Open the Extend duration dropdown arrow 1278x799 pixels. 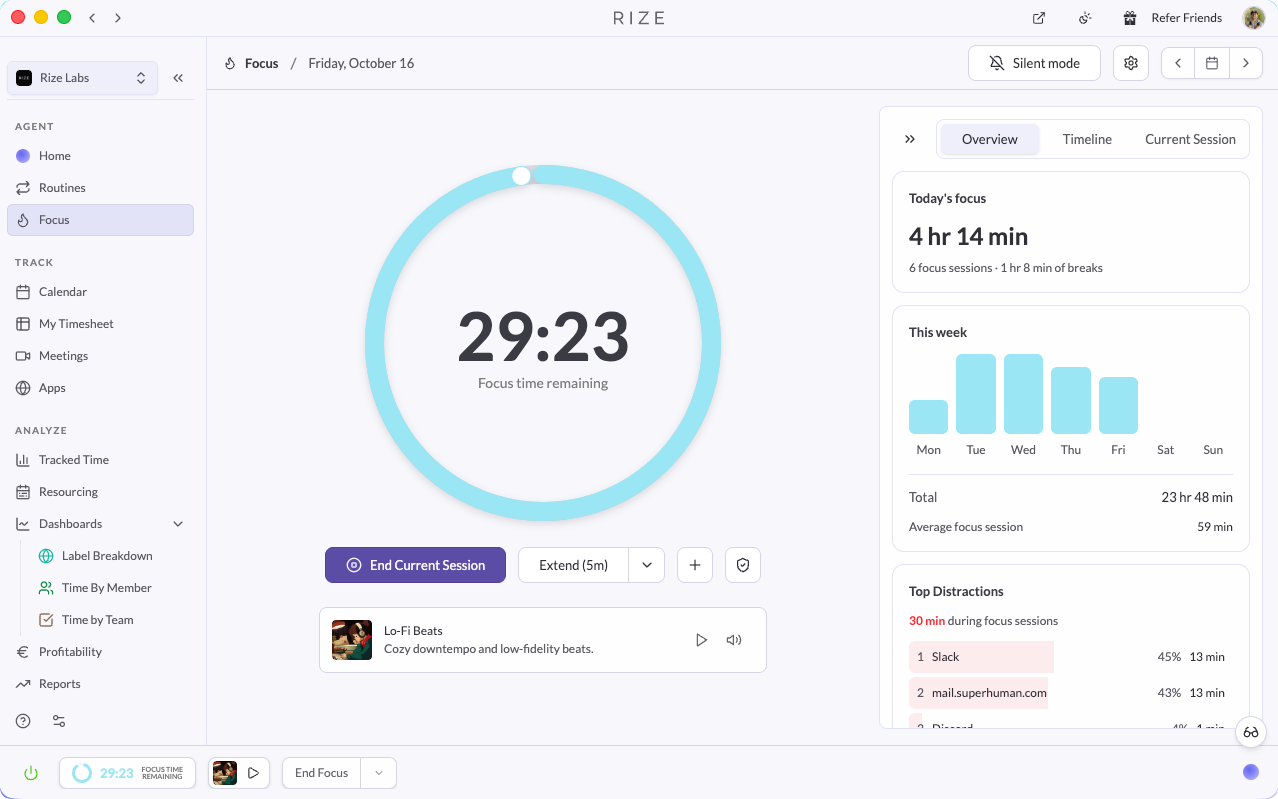pos(647,565)
